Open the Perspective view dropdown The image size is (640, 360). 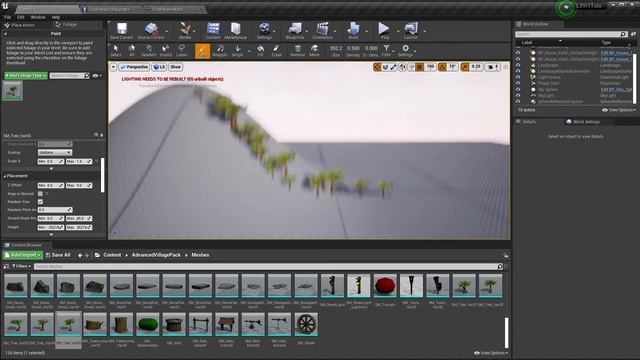(x=134, y=67)
